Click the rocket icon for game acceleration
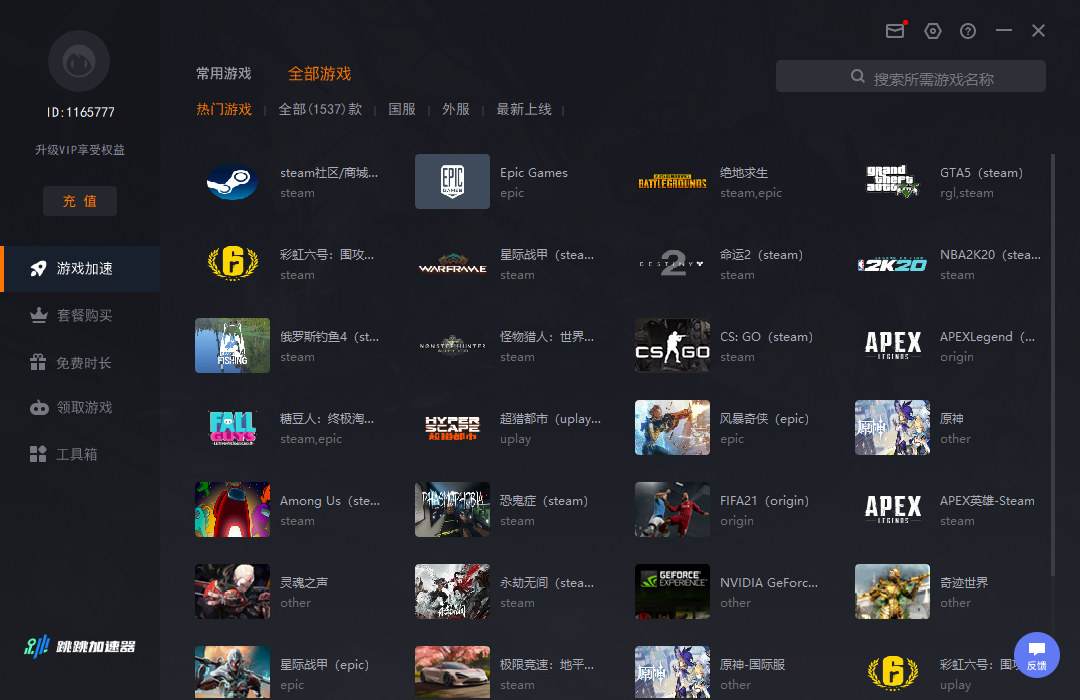The image size is (1080, 700). pyautogui.click(x=39, y=269)
